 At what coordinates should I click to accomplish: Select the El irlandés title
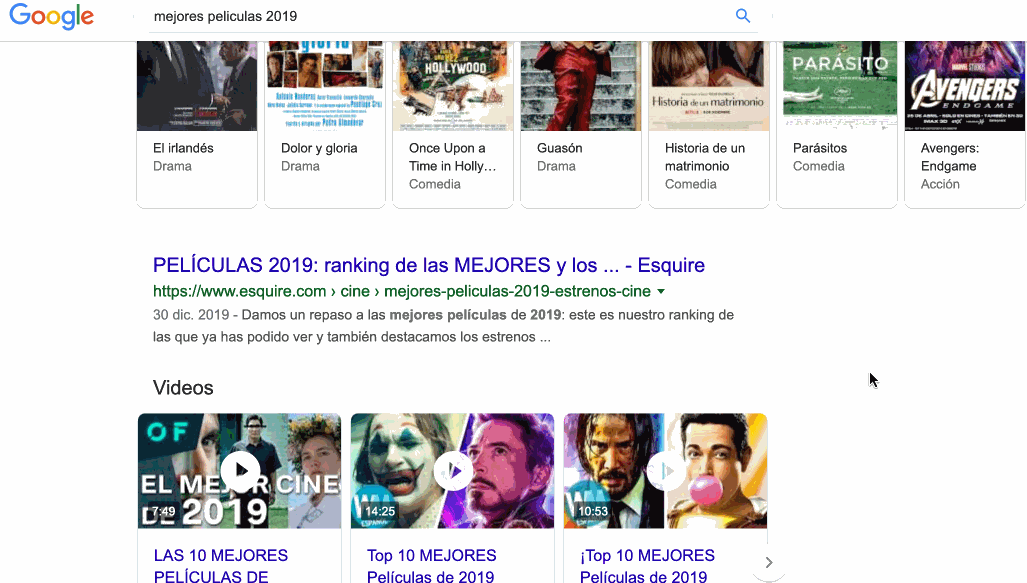point(183,148)
